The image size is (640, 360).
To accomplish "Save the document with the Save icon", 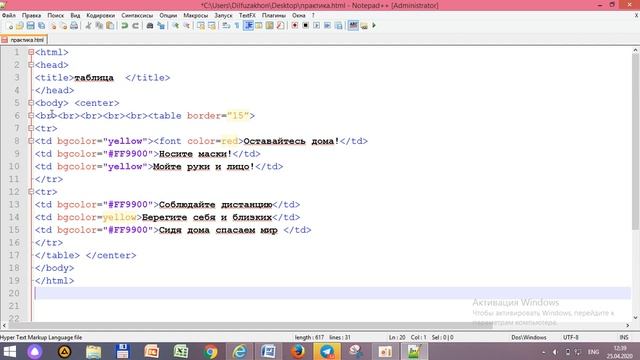I will click(31, 26).
